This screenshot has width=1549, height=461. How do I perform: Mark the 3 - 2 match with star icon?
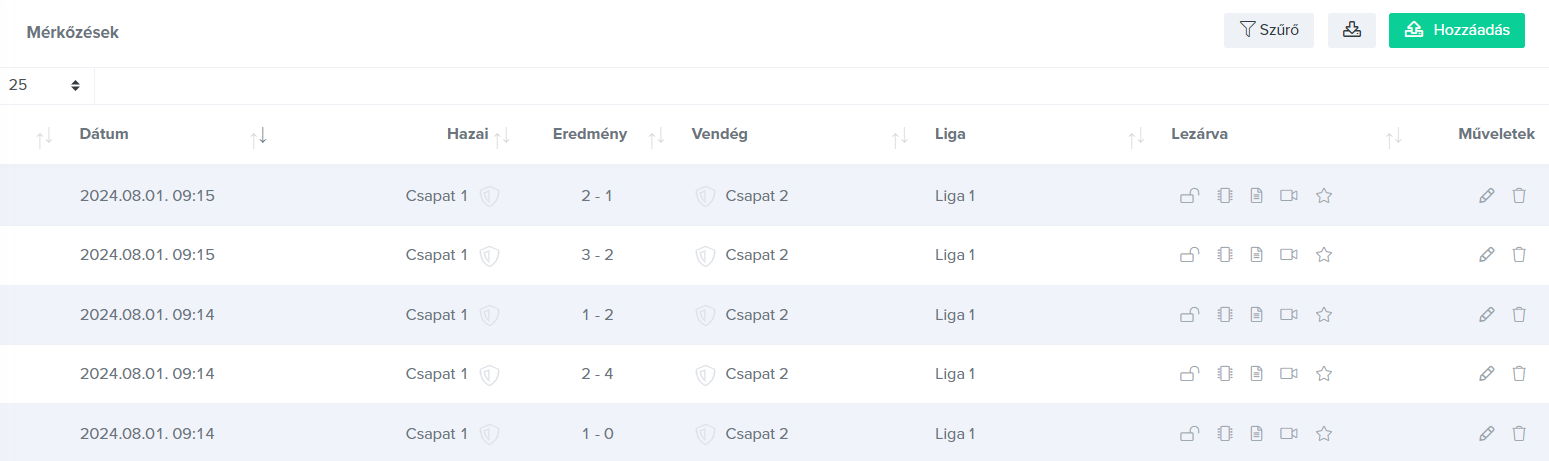[1324, 255]
